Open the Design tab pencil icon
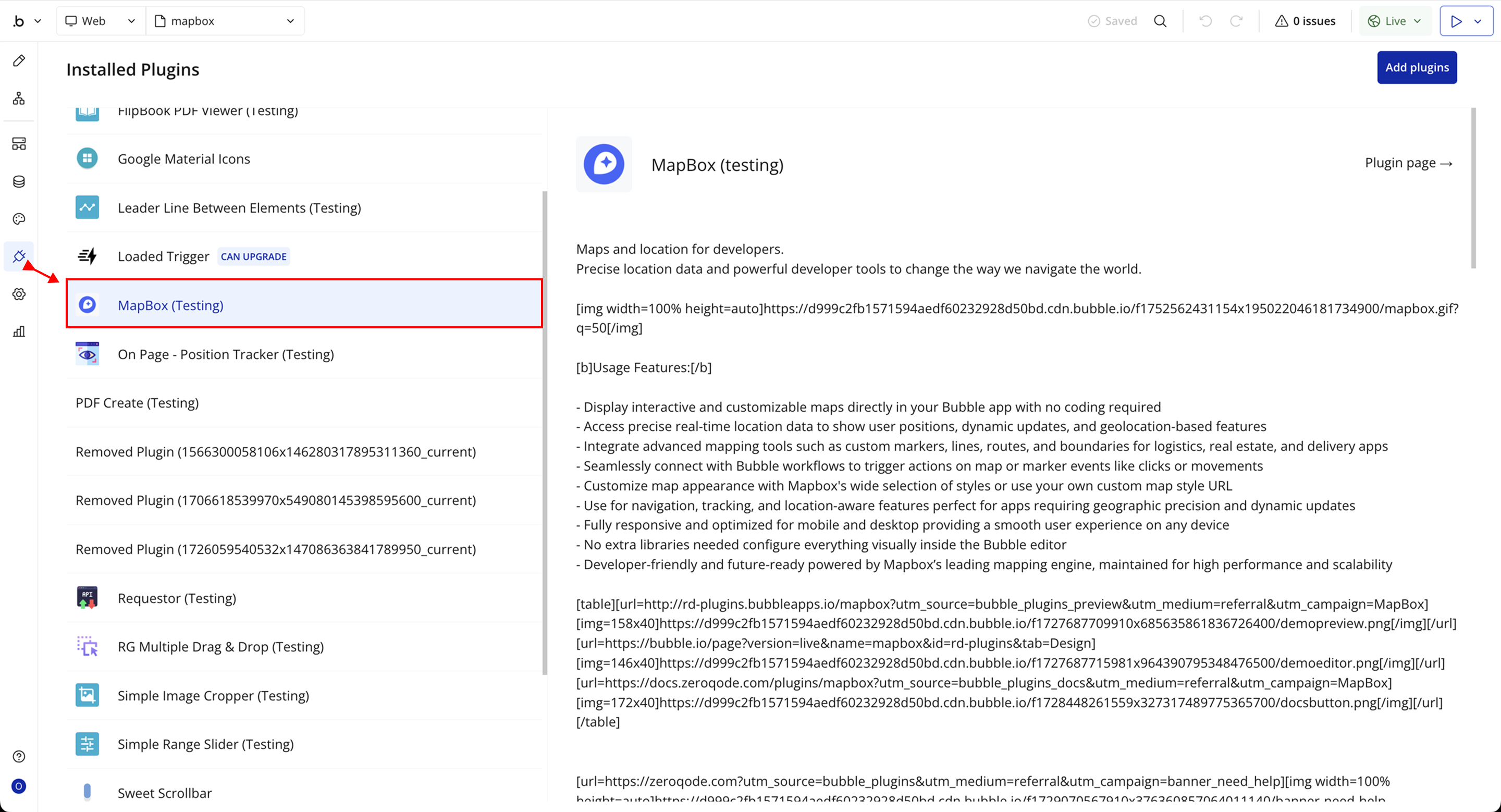Screen dimensions: 1501x812 click(19, 60)
